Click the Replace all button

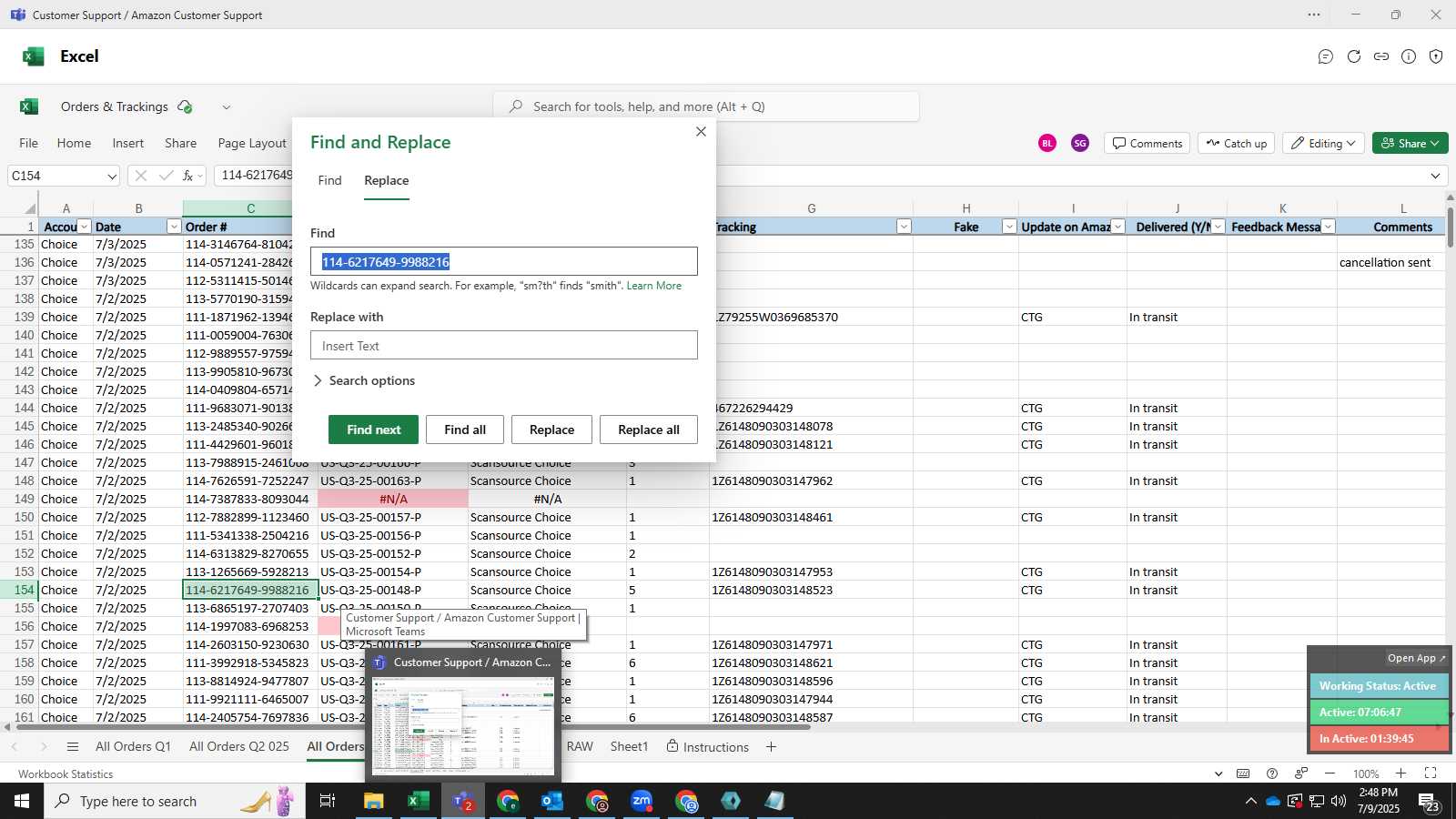(x=649, y=430)
